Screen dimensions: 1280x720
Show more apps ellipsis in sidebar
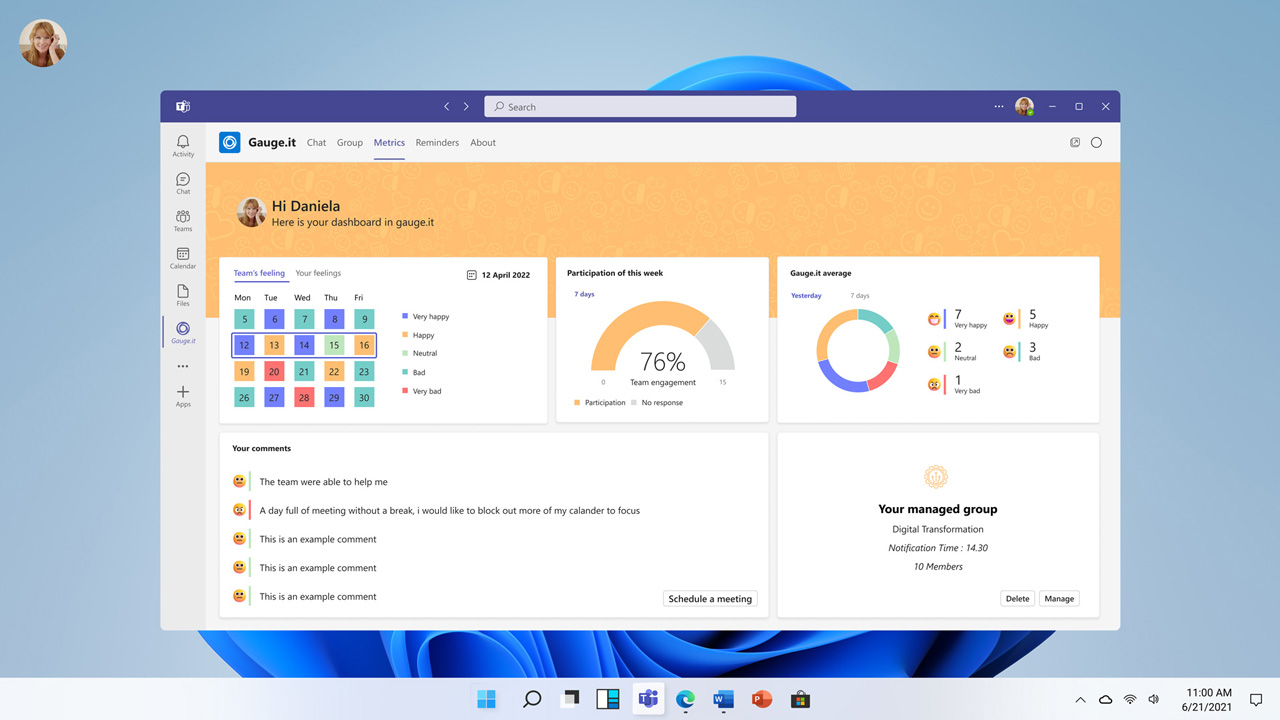click(183, 366)
